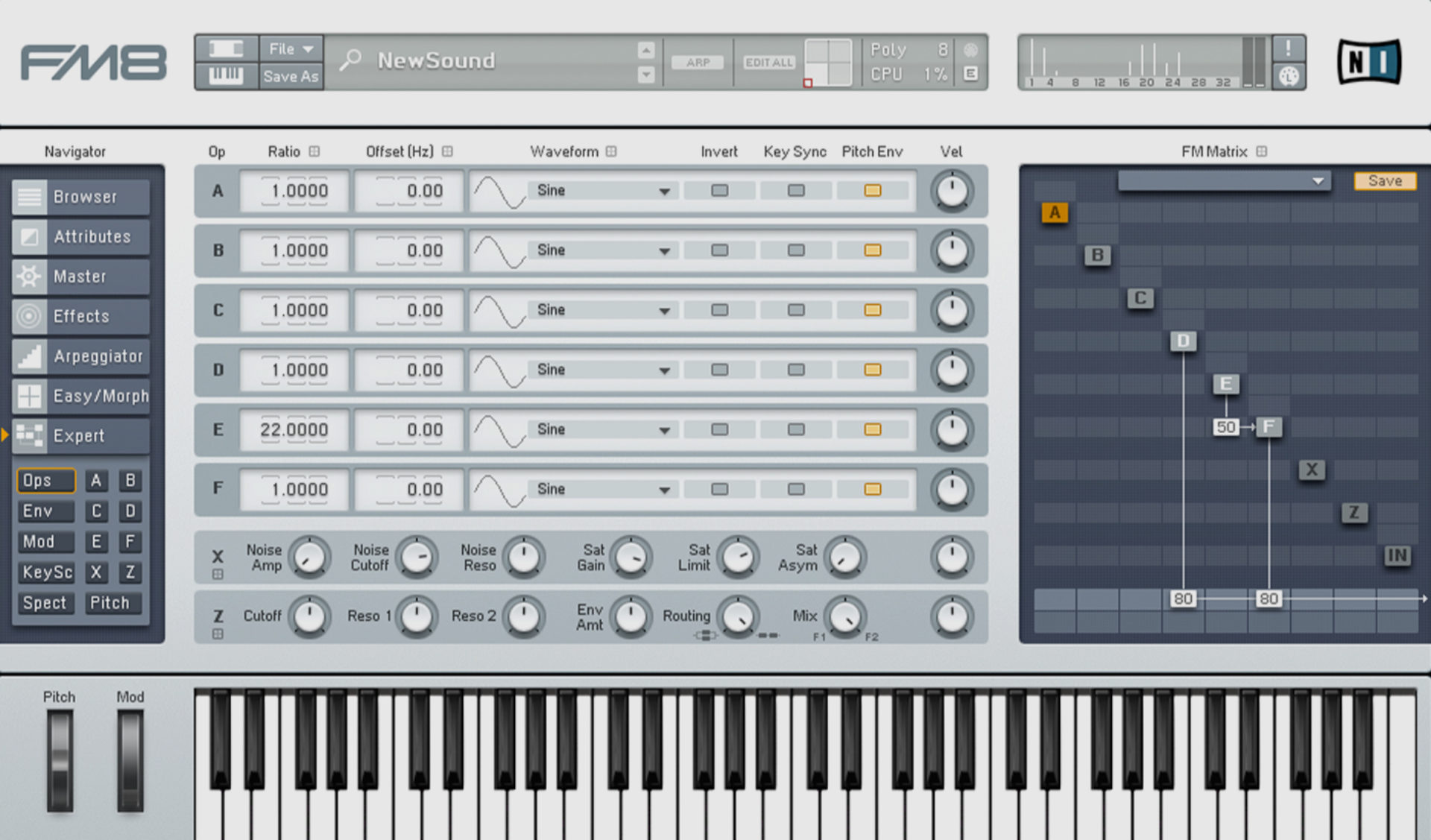This screenshot has height=840, width=1431.
Task: Click the Save As button
Action: [x=290, y=75]
